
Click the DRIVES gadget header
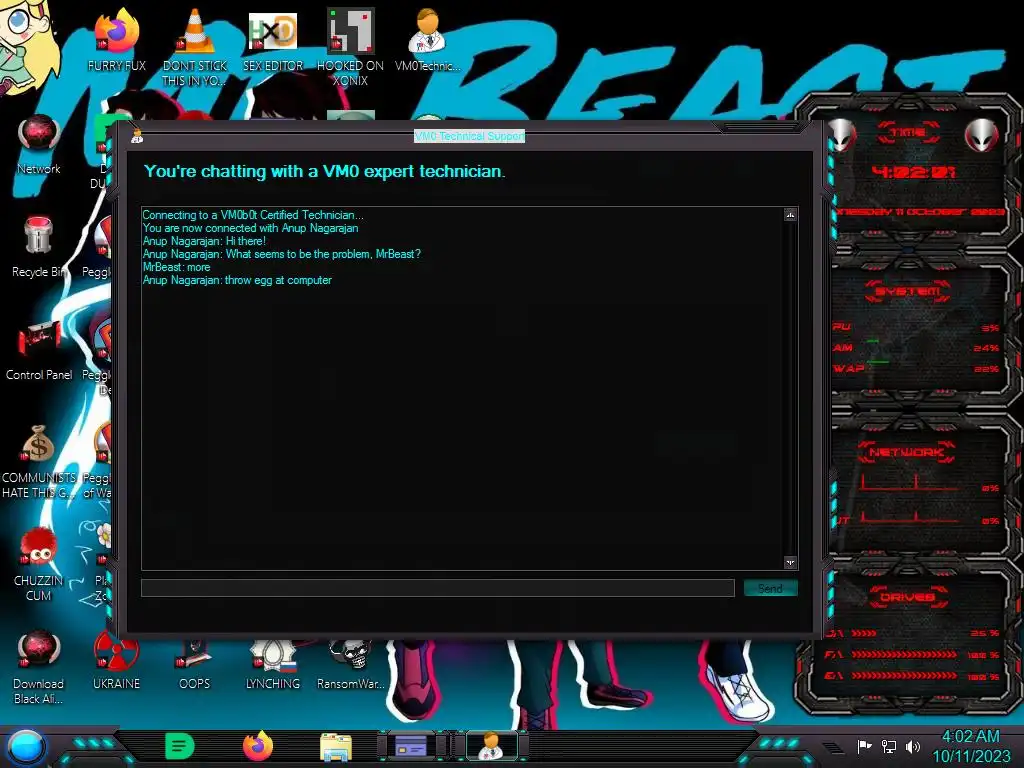coord(908,597)
